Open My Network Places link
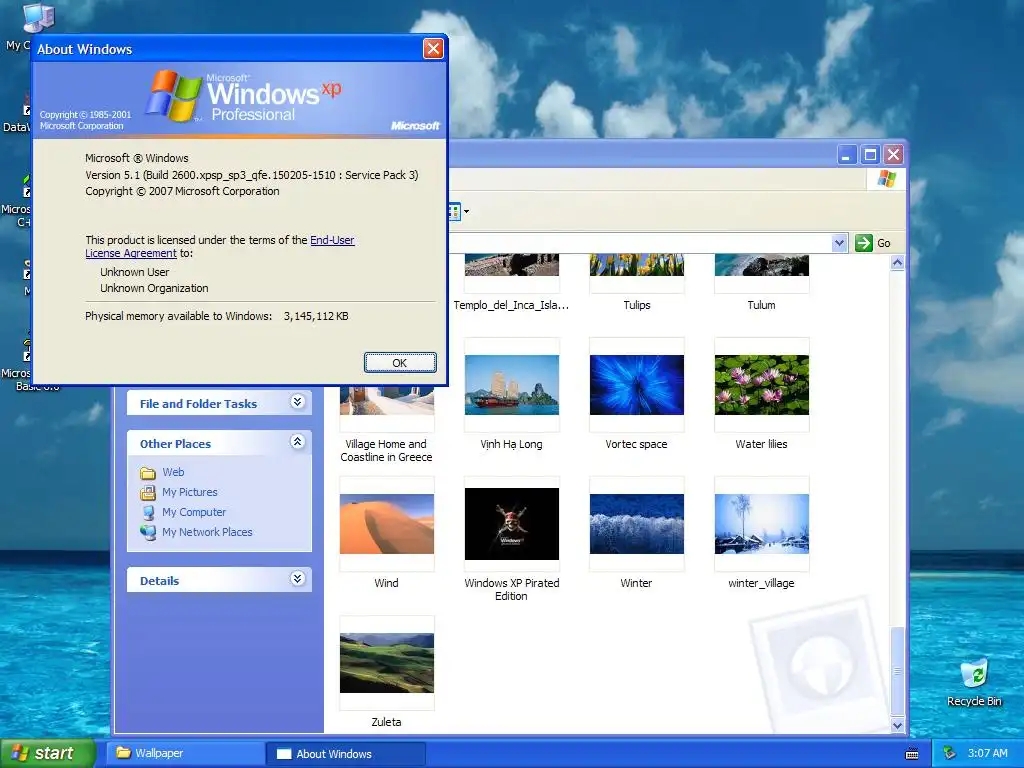Viewport: 1024px width, 768px height. pyautogui.click(x=207, y=532)
